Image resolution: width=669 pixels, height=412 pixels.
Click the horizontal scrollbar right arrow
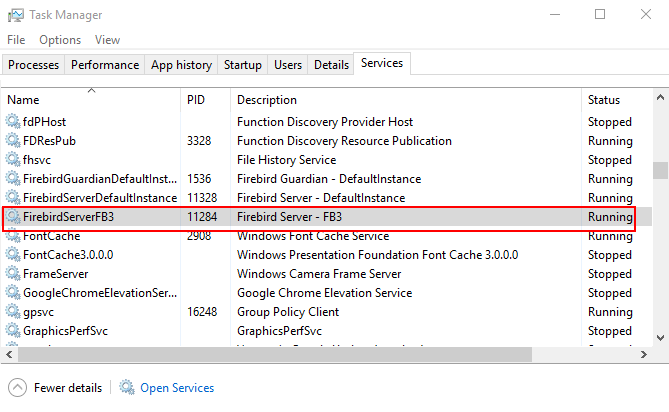pos(644,354)
